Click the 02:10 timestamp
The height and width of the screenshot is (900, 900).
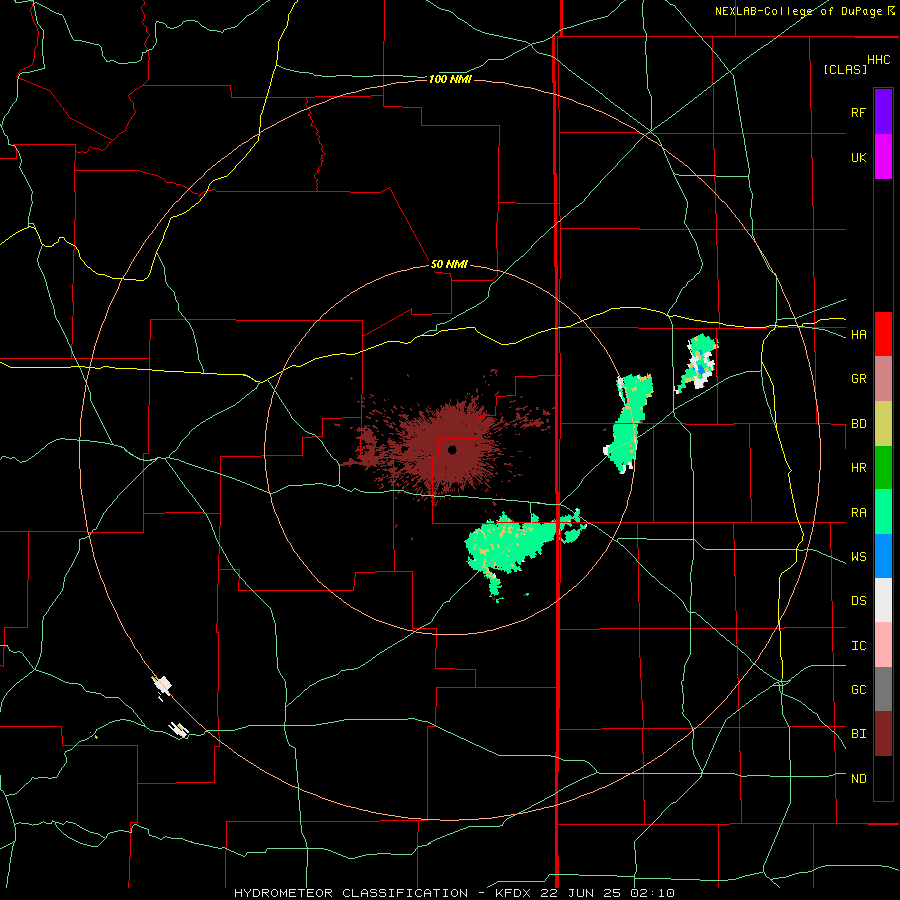(x=651, y=893)
